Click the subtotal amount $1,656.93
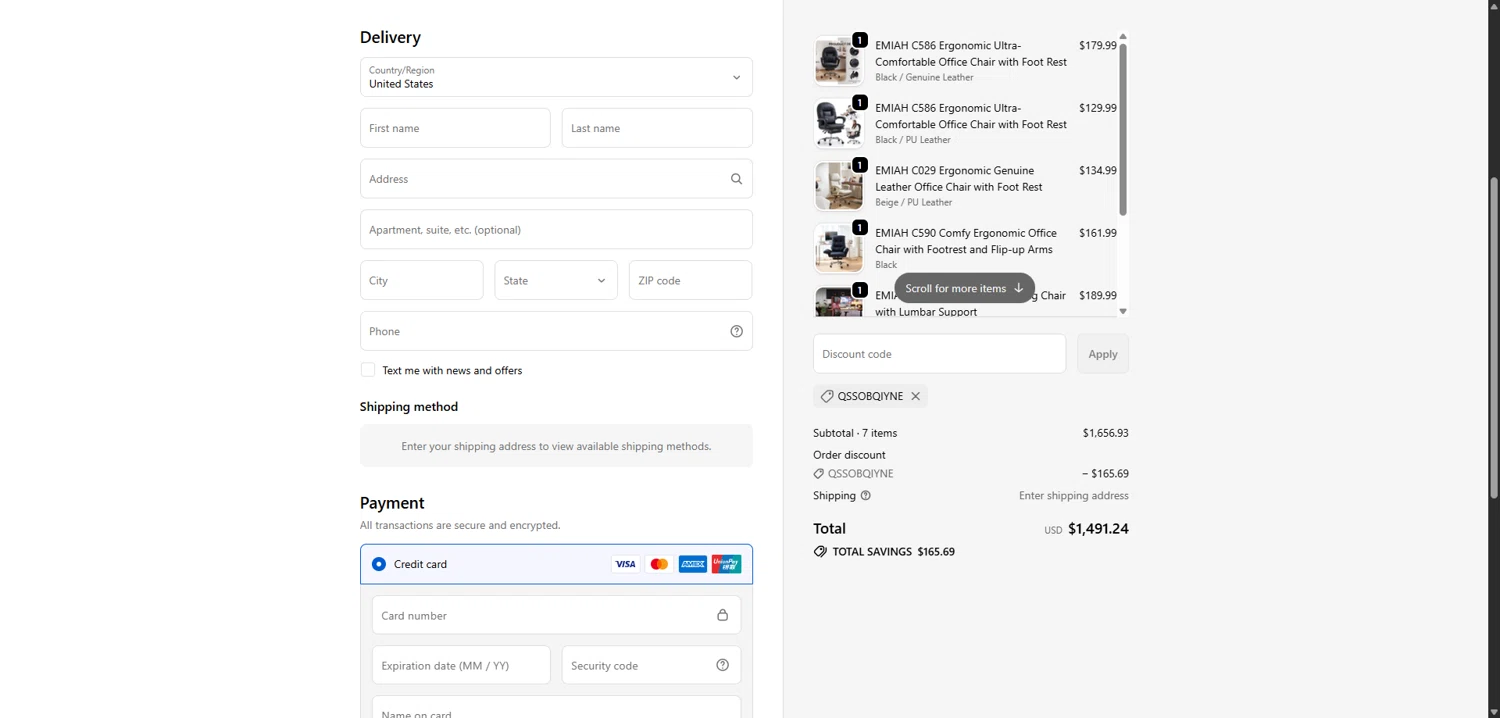This screenshot has width=1500, height=718. click(x=1105, y=433)
